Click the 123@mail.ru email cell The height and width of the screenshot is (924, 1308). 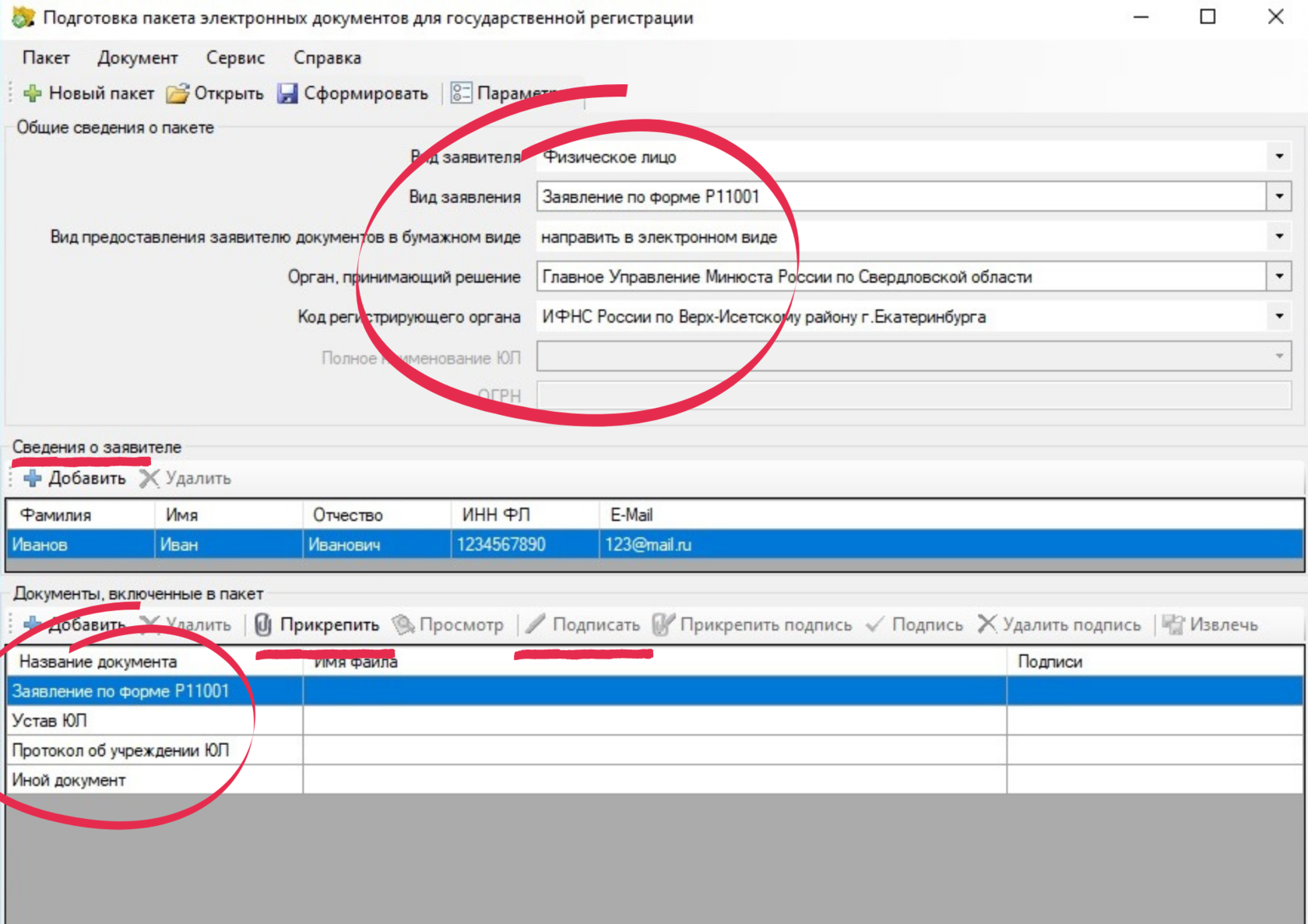951,544
